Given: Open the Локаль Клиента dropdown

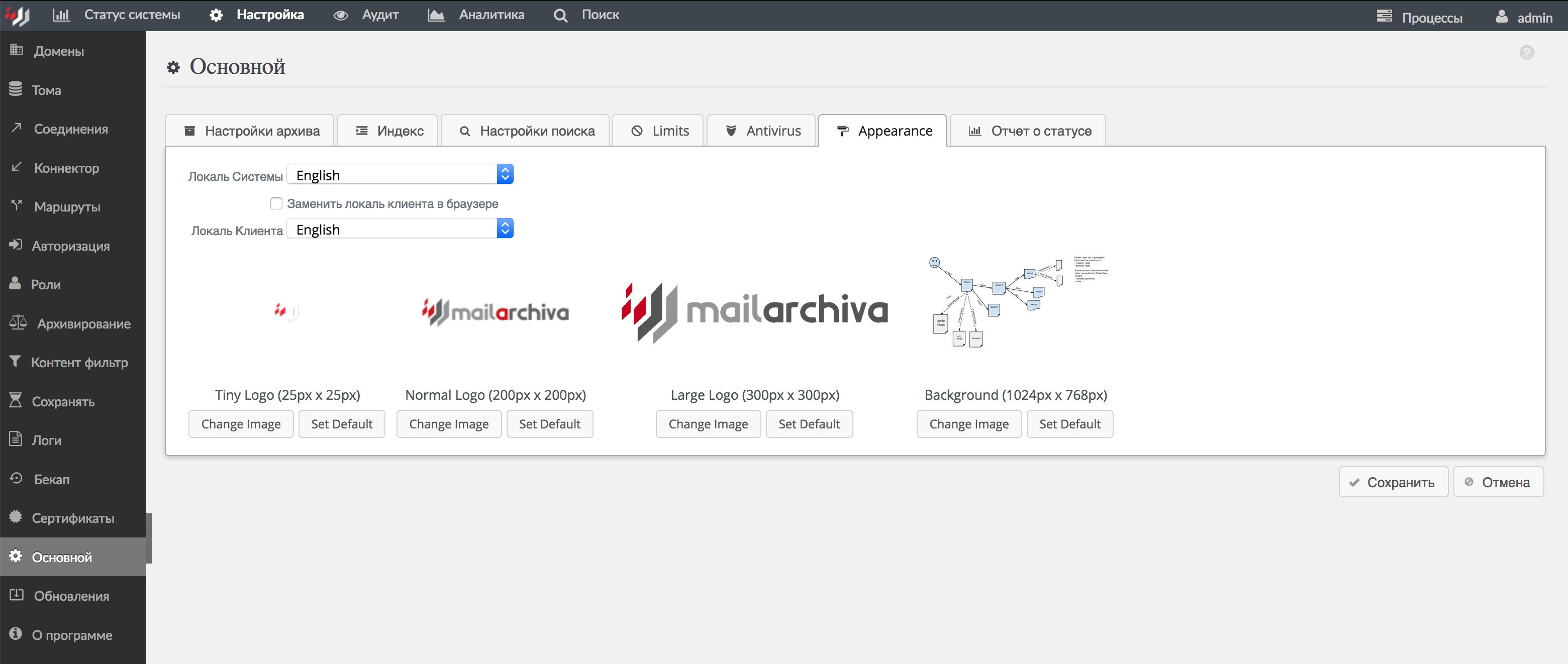Looking at the screenshot, I should [400, 229].
